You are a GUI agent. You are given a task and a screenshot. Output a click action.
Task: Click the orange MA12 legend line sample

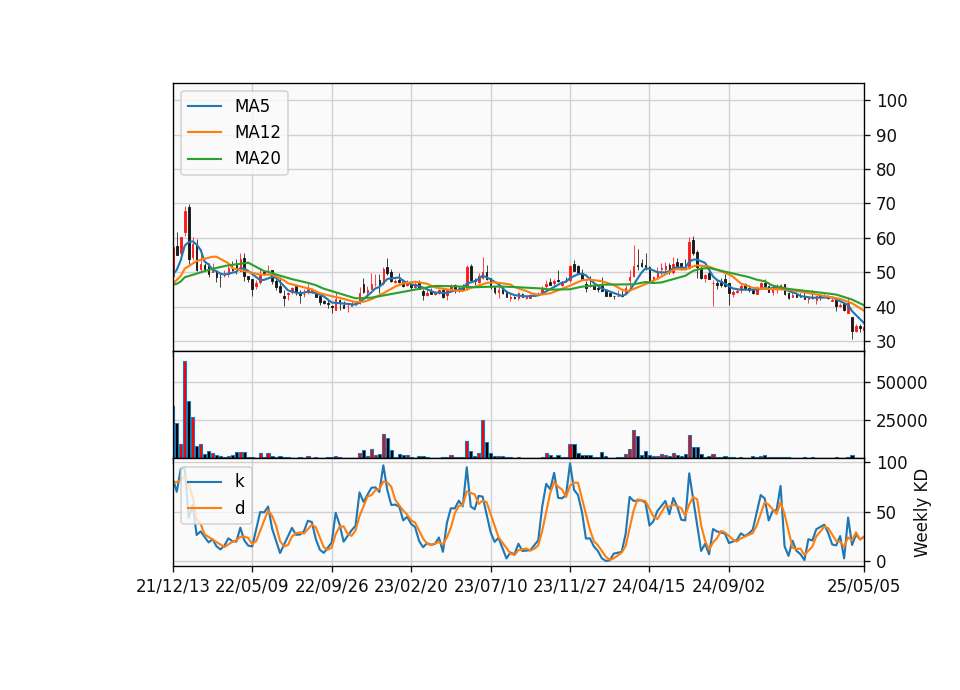(204, 132)
